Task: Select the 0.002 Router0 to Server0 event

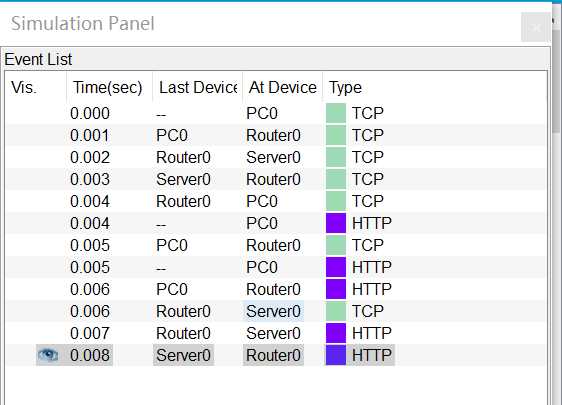Action: pos(276,157)
